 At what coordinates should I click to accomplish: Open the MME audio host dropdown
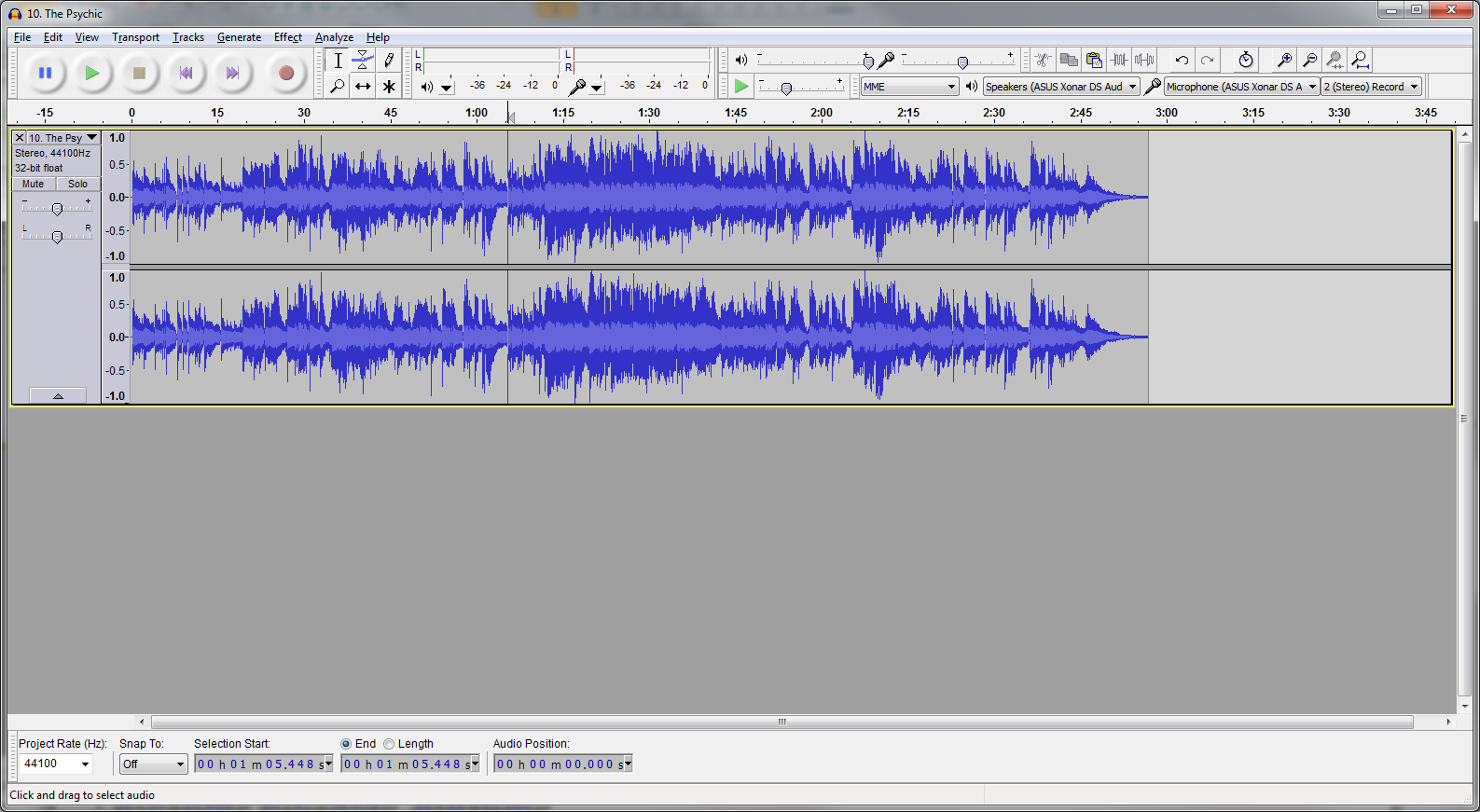pyautogui.click(x=909, y=87)
